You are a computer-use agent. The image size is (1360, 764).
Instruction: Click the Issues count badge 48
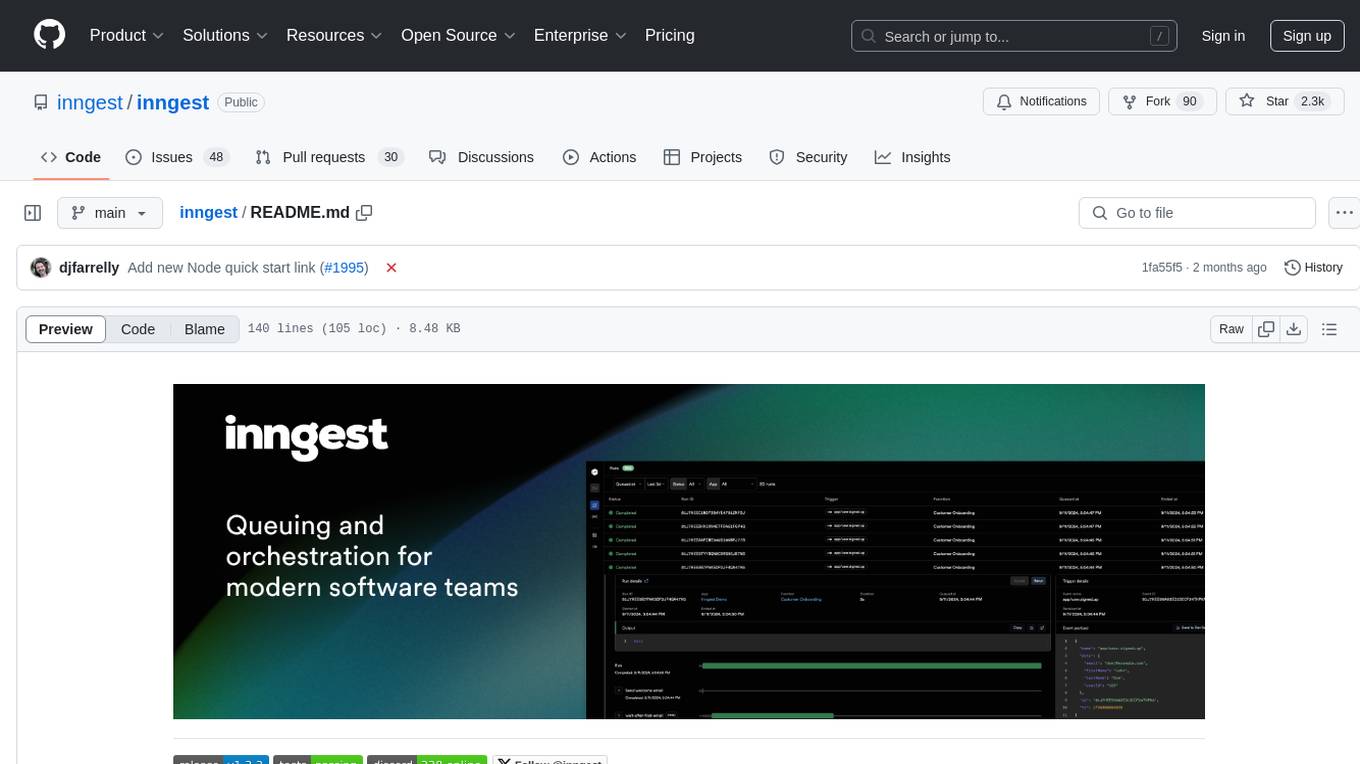pos(216,157)
